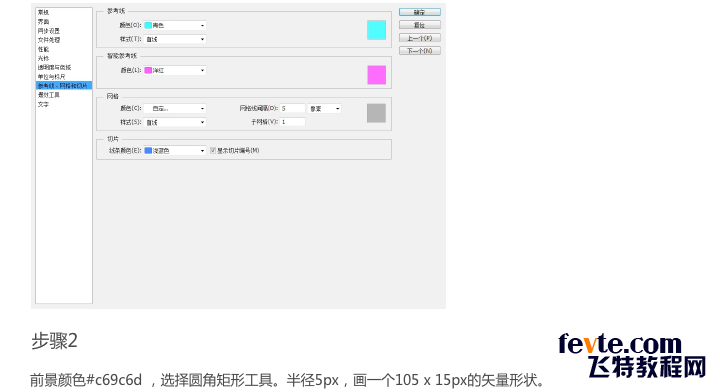Click the 复位 (Reset) button
This screenshot has height=392, width=720.
pyautogui.click(x=419, y=25)
